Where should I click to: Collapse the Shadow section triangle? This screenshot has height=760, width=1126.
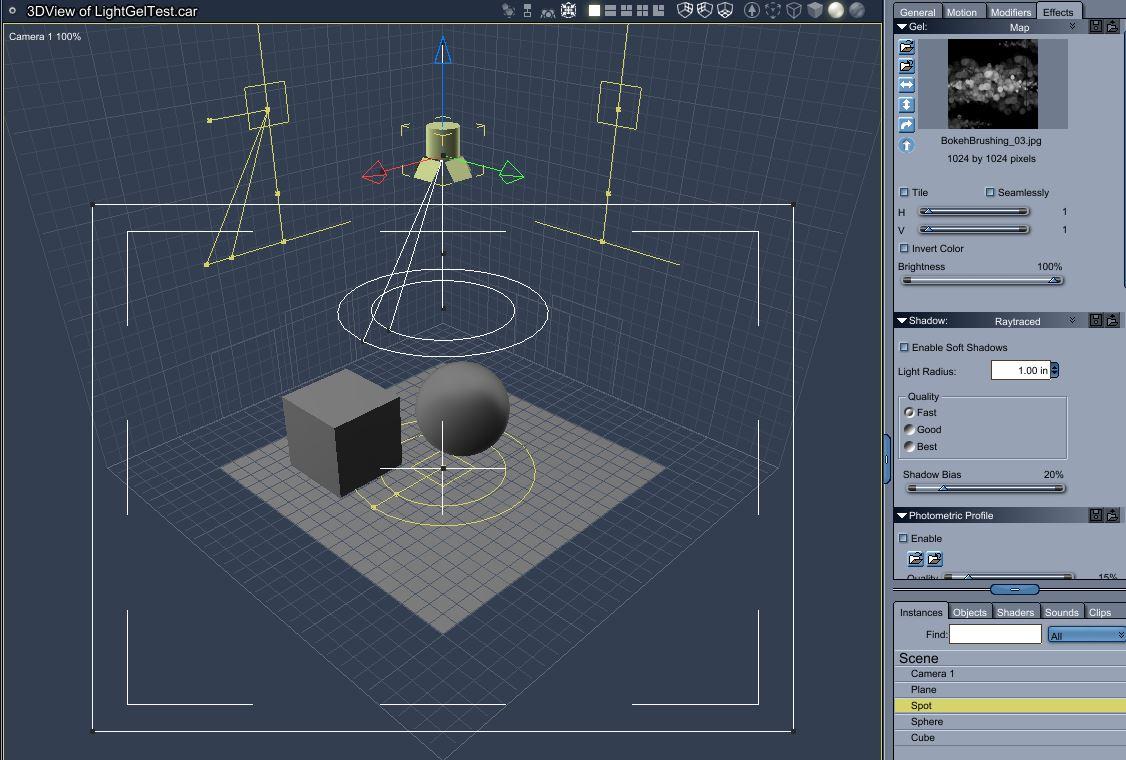[902, 320]
